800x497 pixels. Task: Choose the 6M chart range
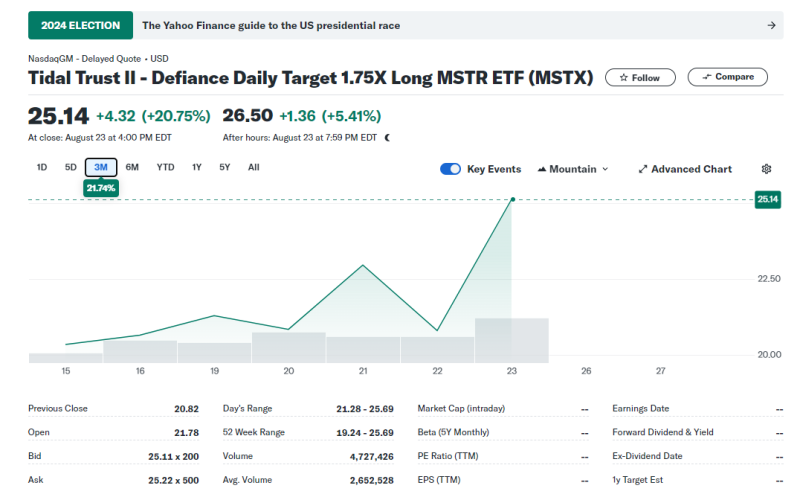(x=132, y=167)
